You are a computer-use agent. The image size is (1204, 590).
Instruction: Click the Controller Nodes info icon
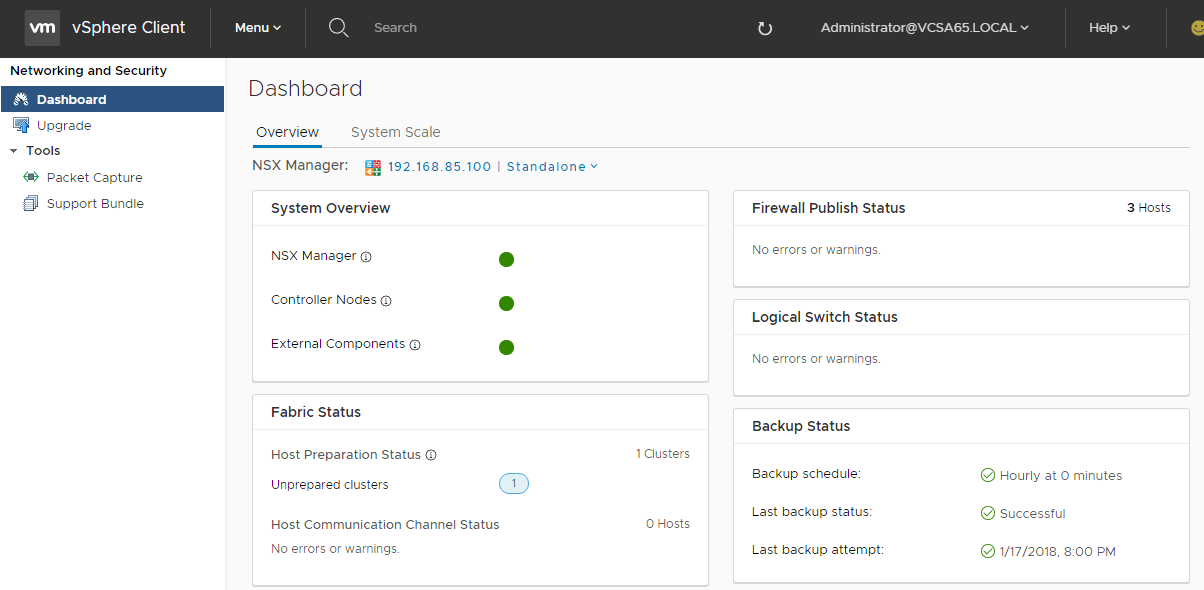(386, 301)
